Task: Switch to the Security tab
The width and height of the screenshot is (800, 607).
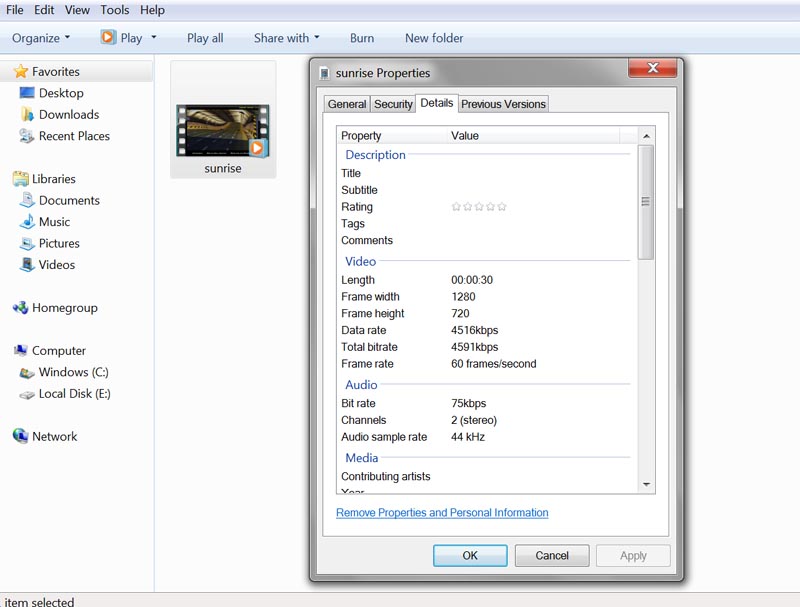Action: coord(393,104)
